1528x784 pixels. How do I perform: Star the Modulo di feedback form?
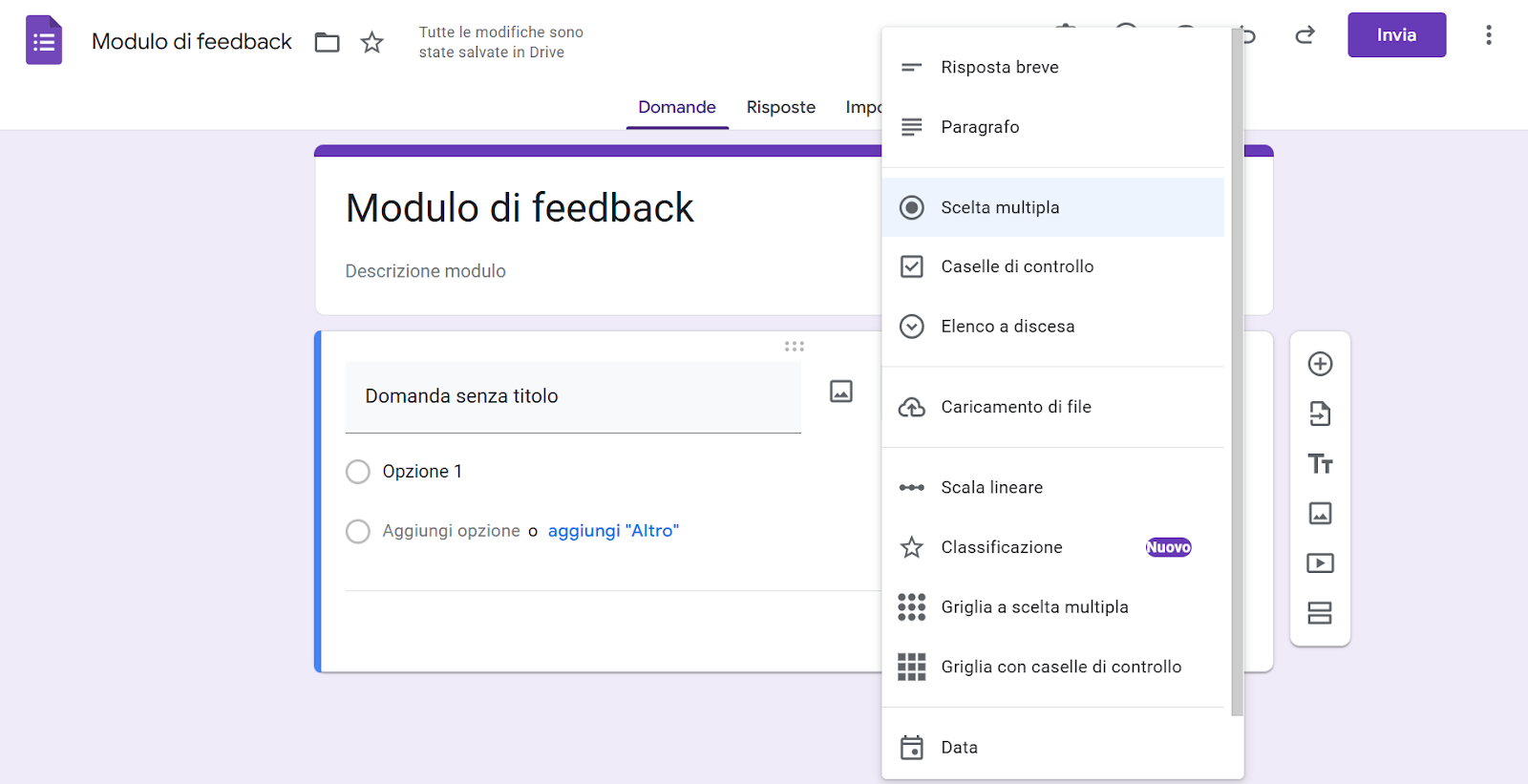[371, 42]
